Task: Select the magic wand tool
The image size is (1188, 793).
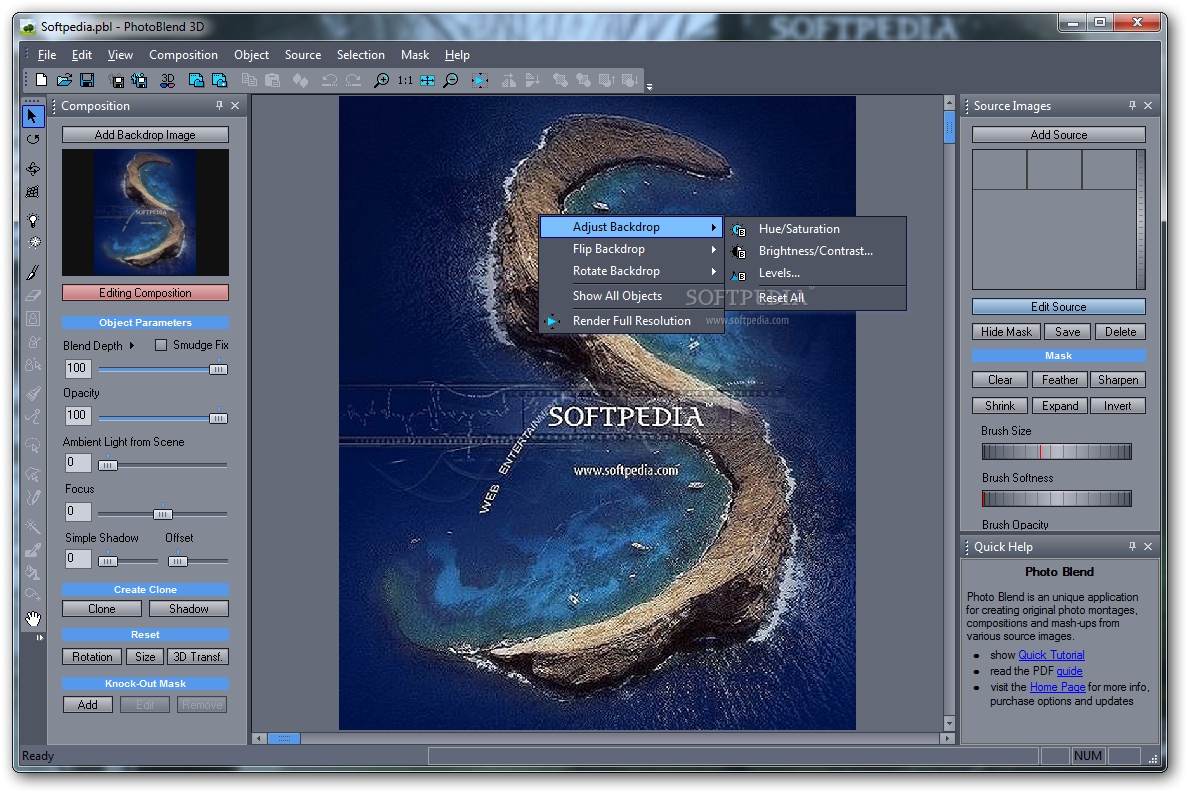Action: click(33, 526)
